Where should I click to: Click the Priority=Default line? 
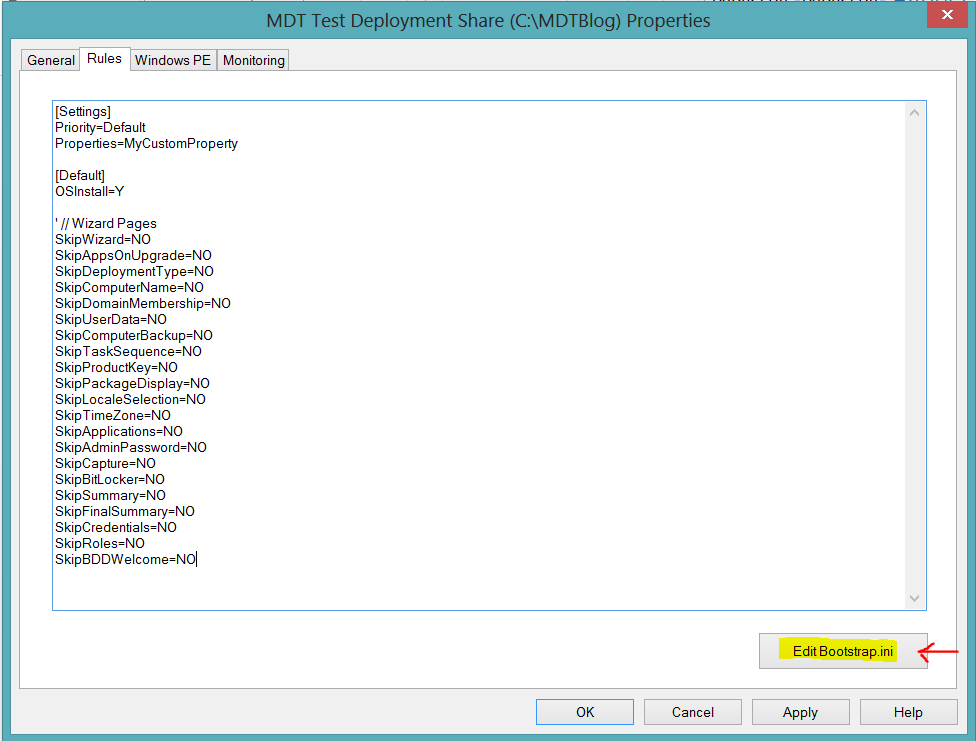click(100, 128)
